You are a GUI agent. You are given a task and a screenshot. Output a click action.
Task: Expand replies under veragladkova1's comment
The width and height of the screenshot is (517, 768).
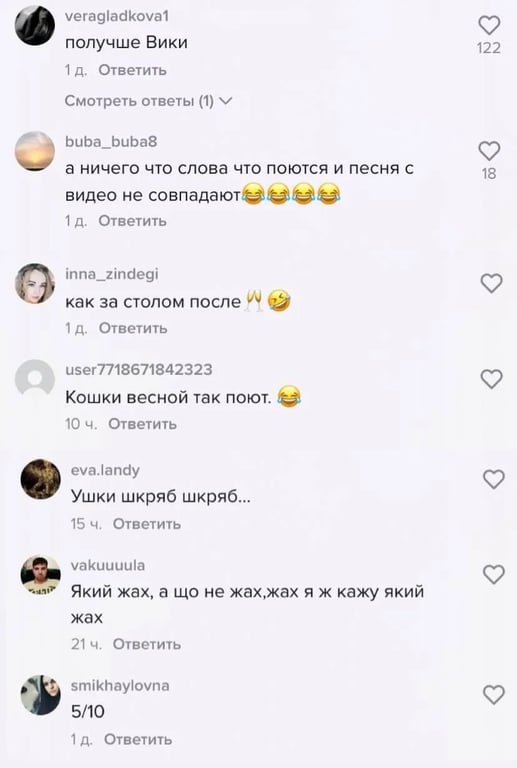point(148,101)
